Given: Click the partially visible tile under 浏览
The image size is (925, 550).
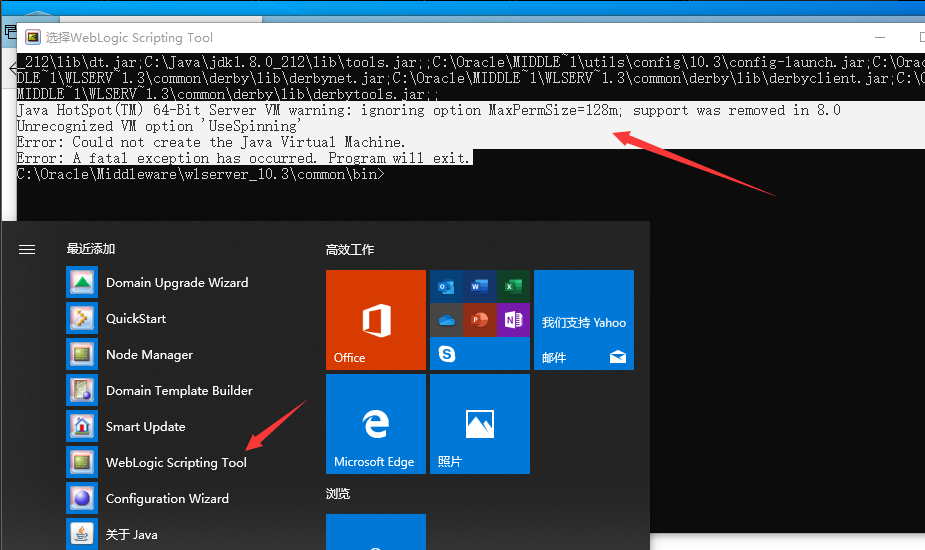Looking at the screenshot, I should (x=376, y=532).
